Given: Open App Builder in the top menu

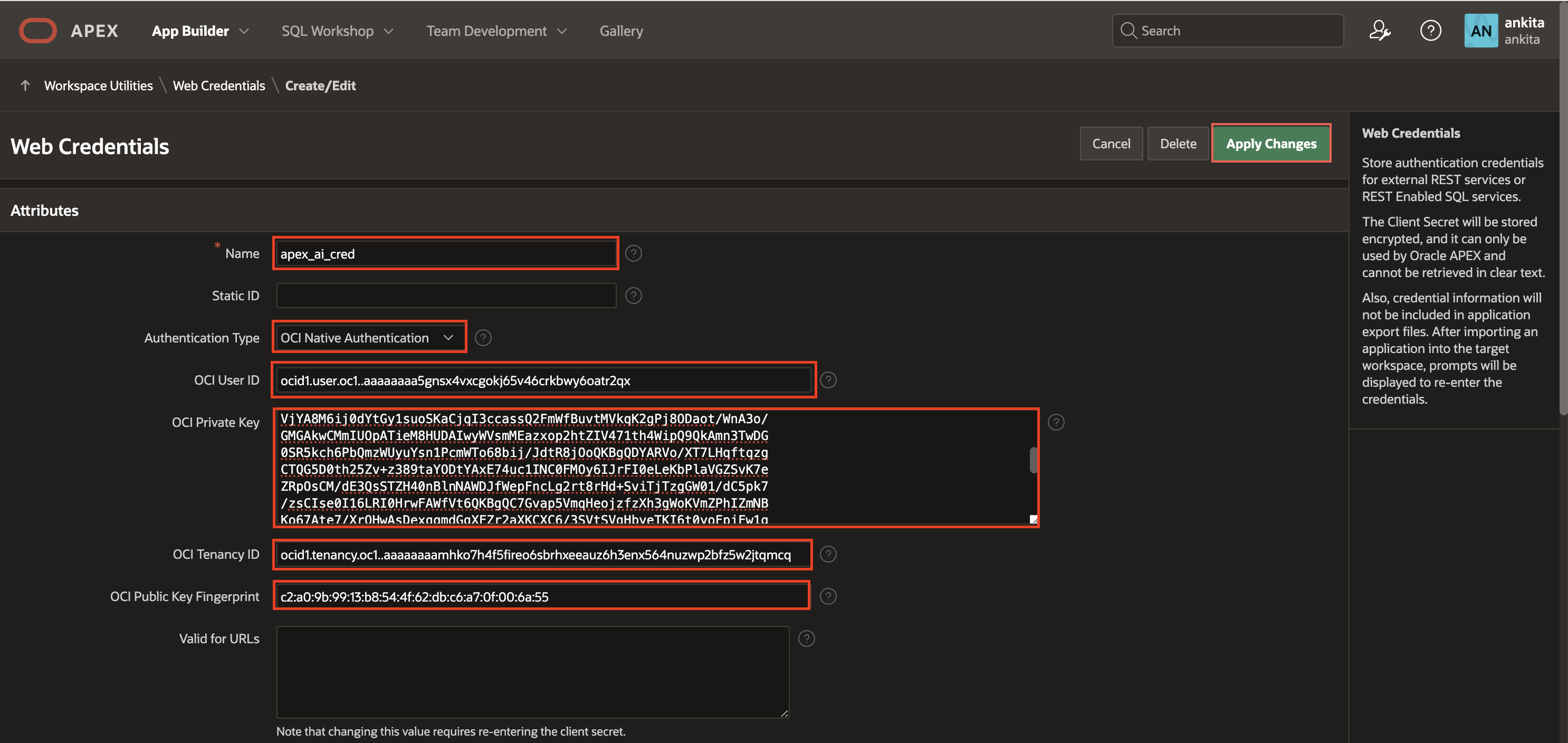Looking at the screenshot, I should pos(190,31).
